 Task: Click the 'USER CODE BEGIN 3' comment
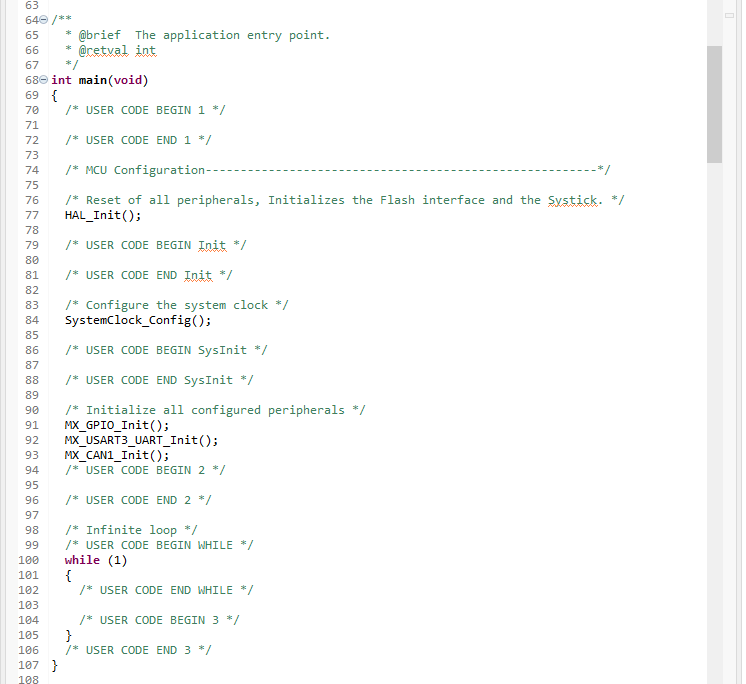[159, 620]
